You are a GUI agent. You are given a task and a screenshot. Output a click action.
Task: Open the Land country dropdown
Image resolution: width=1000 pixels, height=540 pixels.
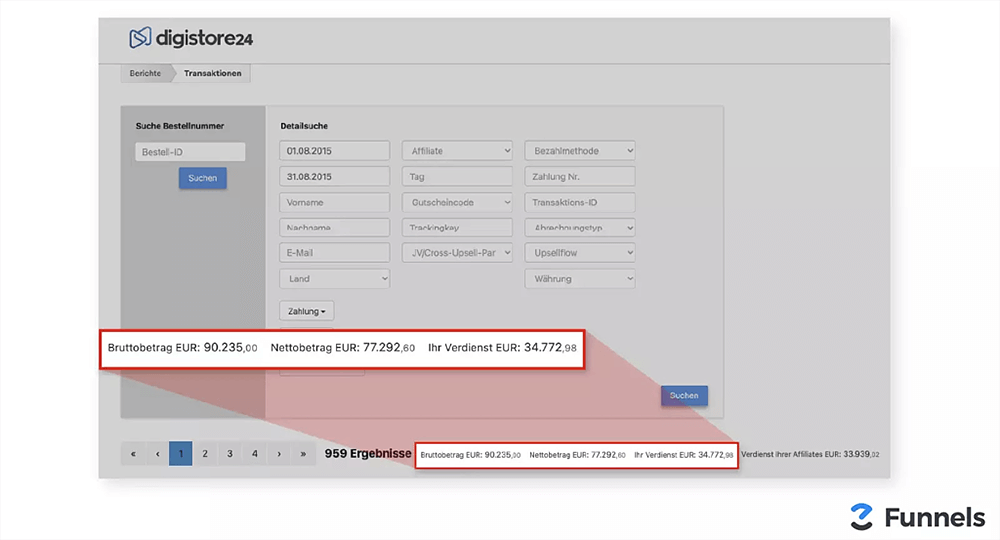coord(334,279)
